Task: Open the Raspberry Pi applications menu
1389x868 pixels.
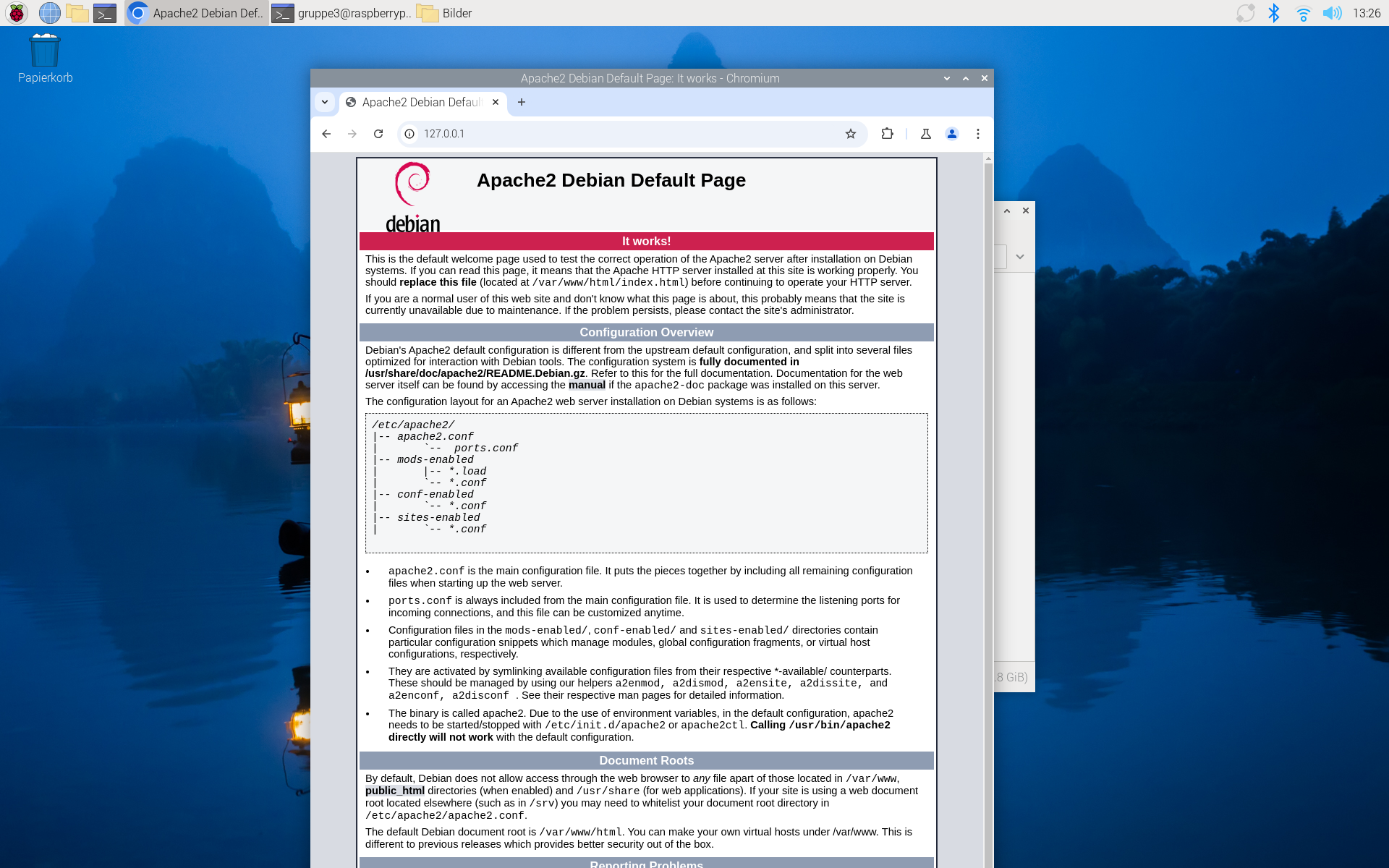Action: point(17,13)
